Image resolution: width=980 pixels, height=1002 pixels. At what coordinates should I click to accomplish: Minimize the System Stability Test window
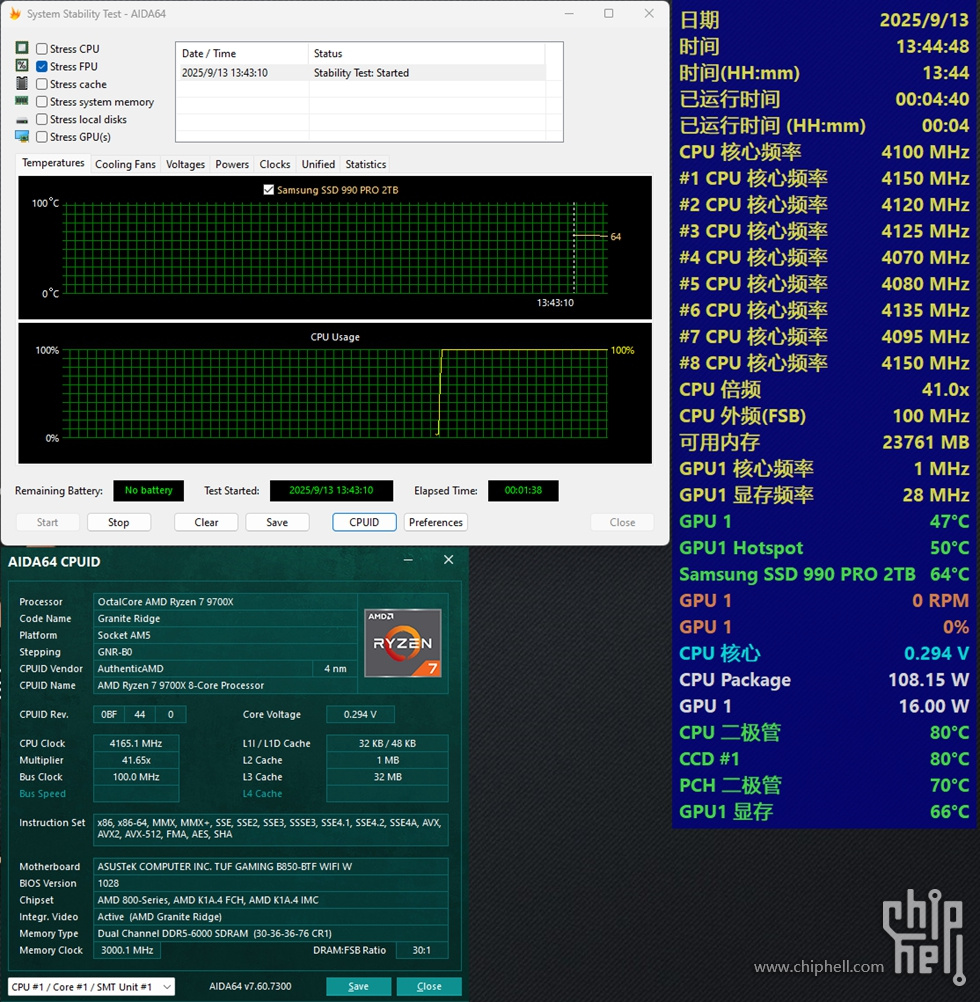tap(569, 13)
